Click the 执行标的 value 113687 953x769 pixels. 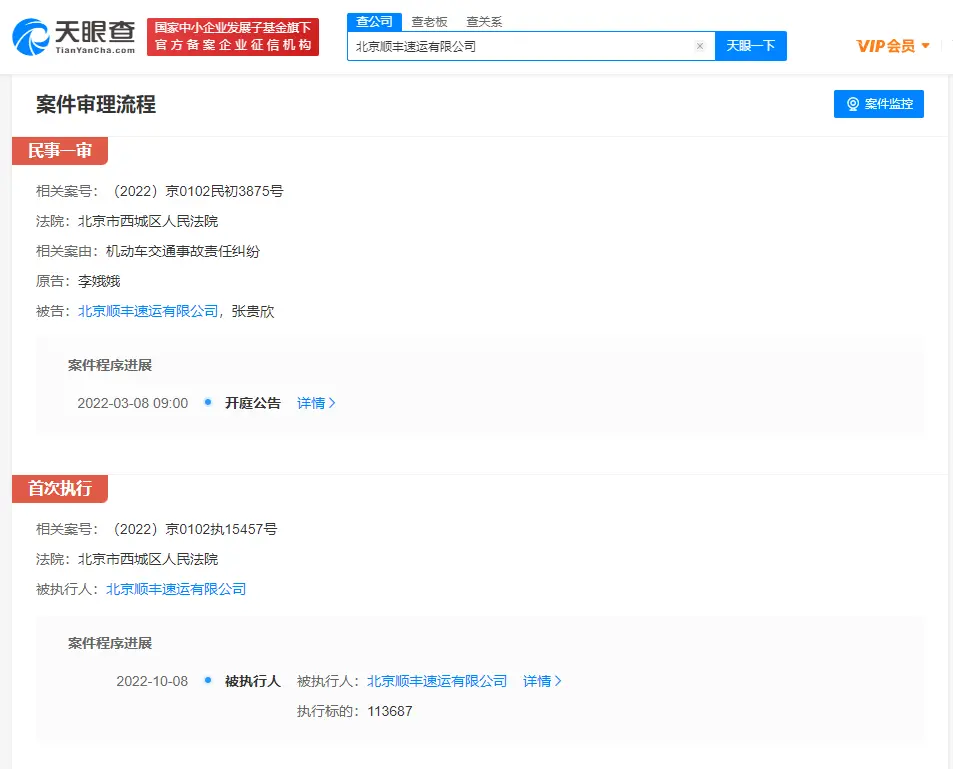[390, 711]
